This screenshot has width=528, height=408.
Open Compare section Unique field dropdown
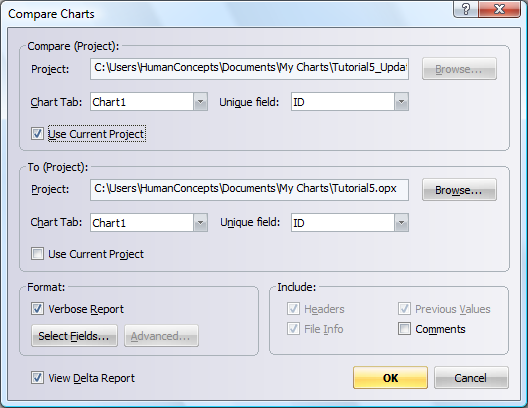click(401, 102)
